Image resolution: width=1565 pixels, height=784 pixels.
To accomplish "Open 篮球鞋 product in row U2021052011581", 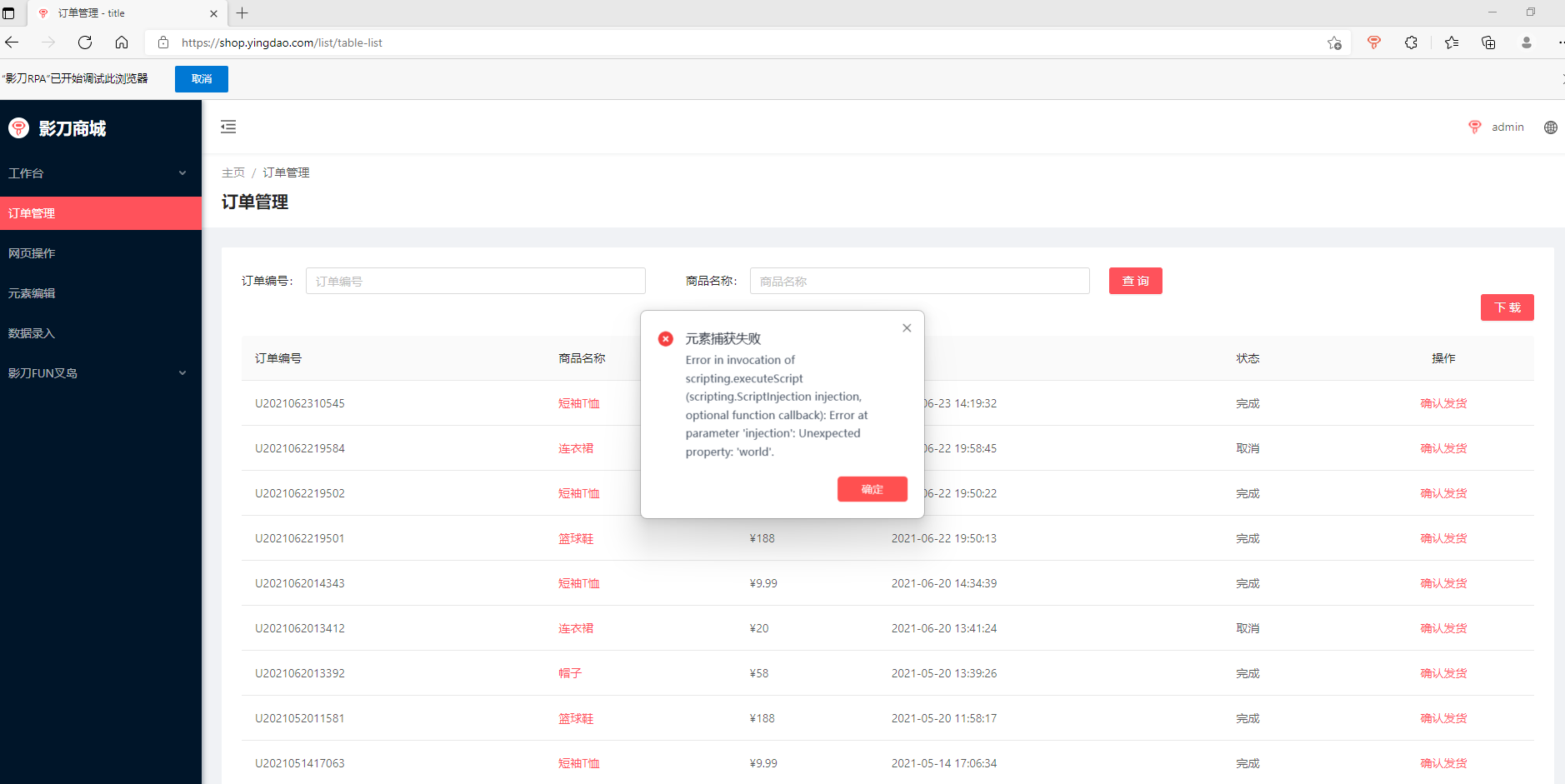I will 576,718.
